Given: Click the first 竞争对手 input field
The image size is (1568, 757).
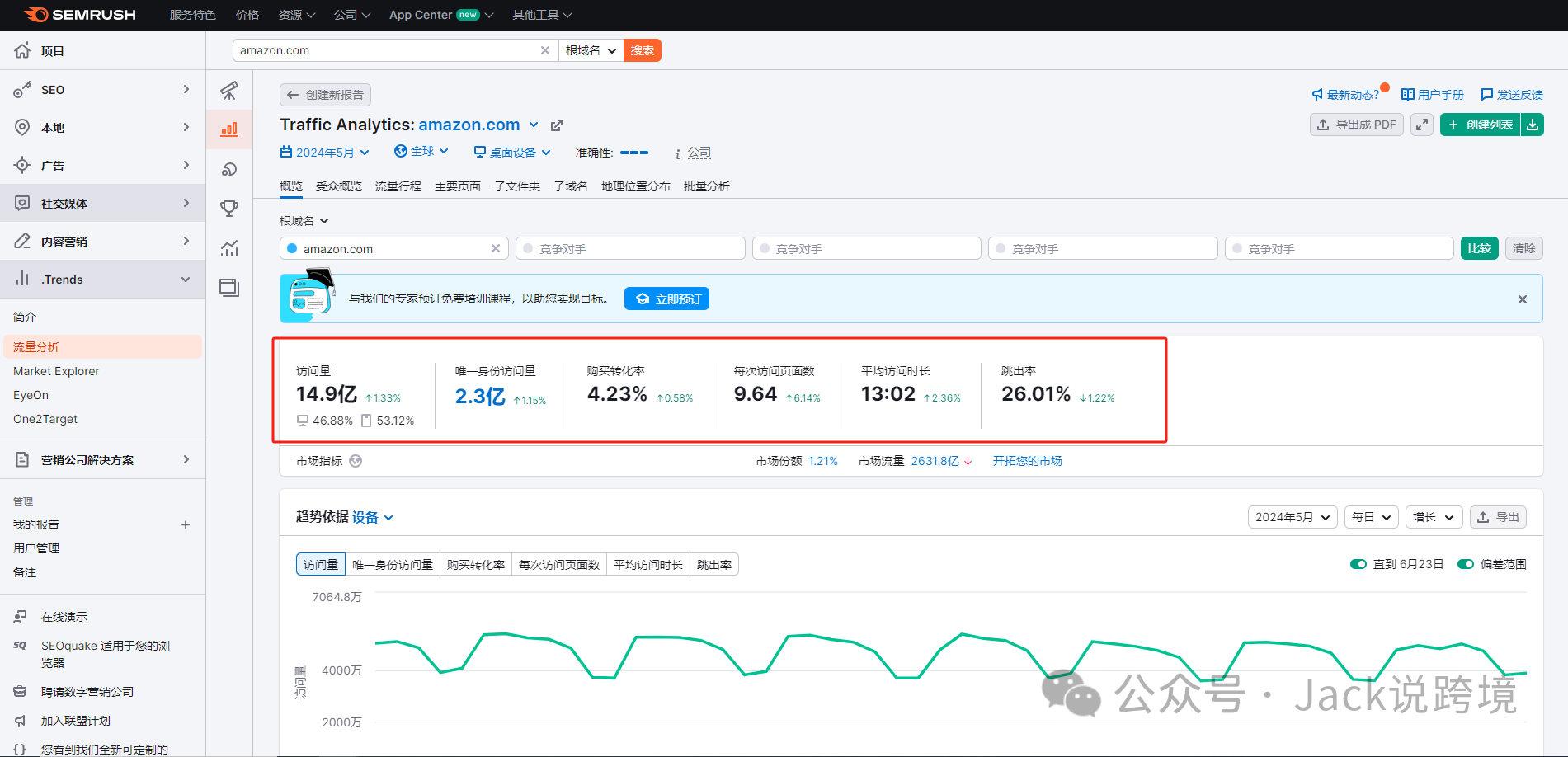Looking at the screenshot, I should tap(630, 248).
